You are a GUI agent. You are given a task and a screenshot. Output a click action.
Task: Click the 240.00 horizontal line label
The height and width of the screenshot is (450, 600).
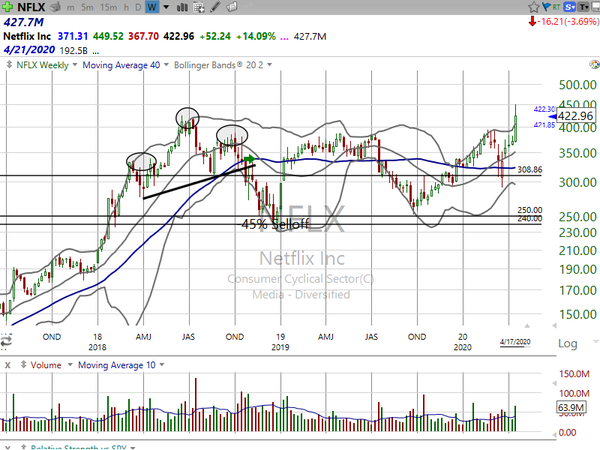tap(530, 218)
